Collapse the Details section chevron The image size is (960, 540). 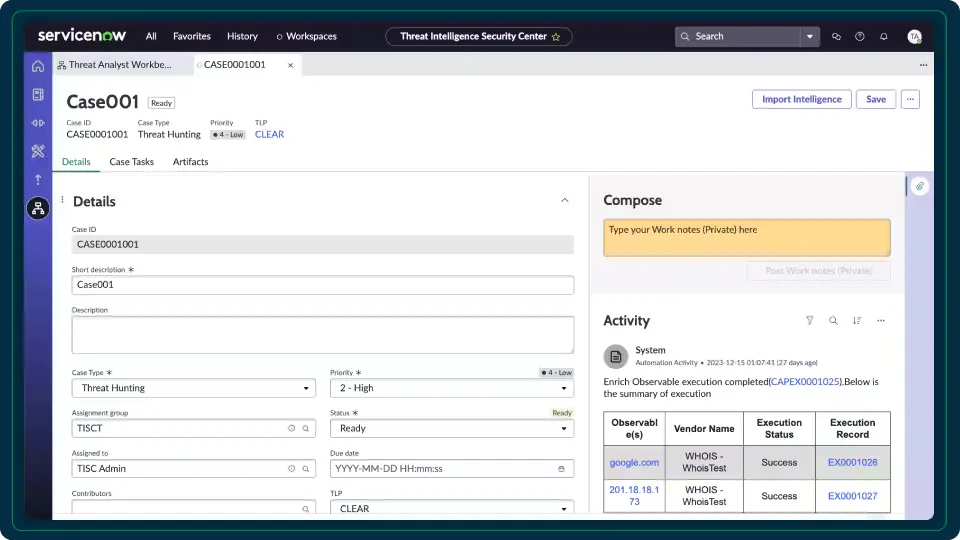pos(564,200)
